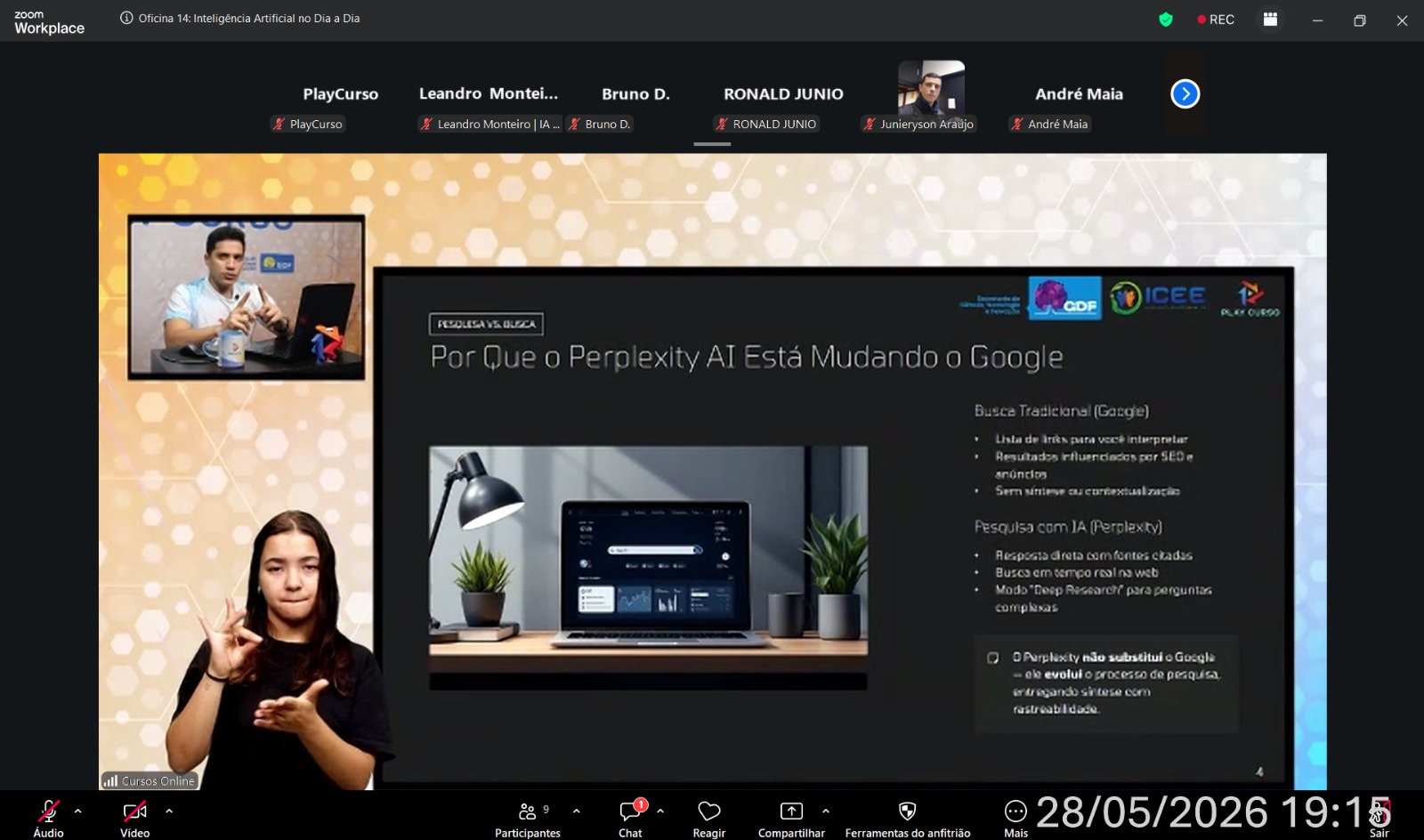
Task: Expand share options arrow beside Compartilhar
Action: (x=826, y=812)
